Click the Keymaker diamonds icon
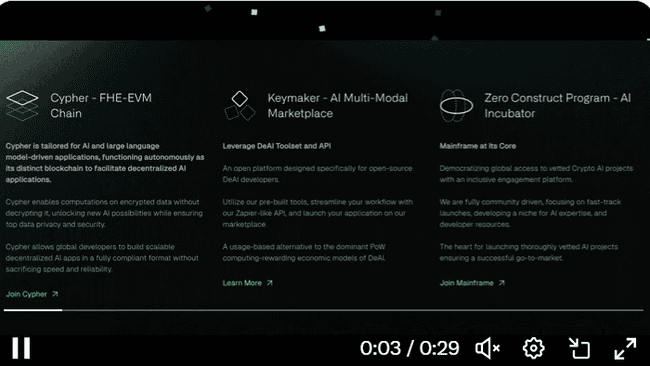 [x=240, y=105]
